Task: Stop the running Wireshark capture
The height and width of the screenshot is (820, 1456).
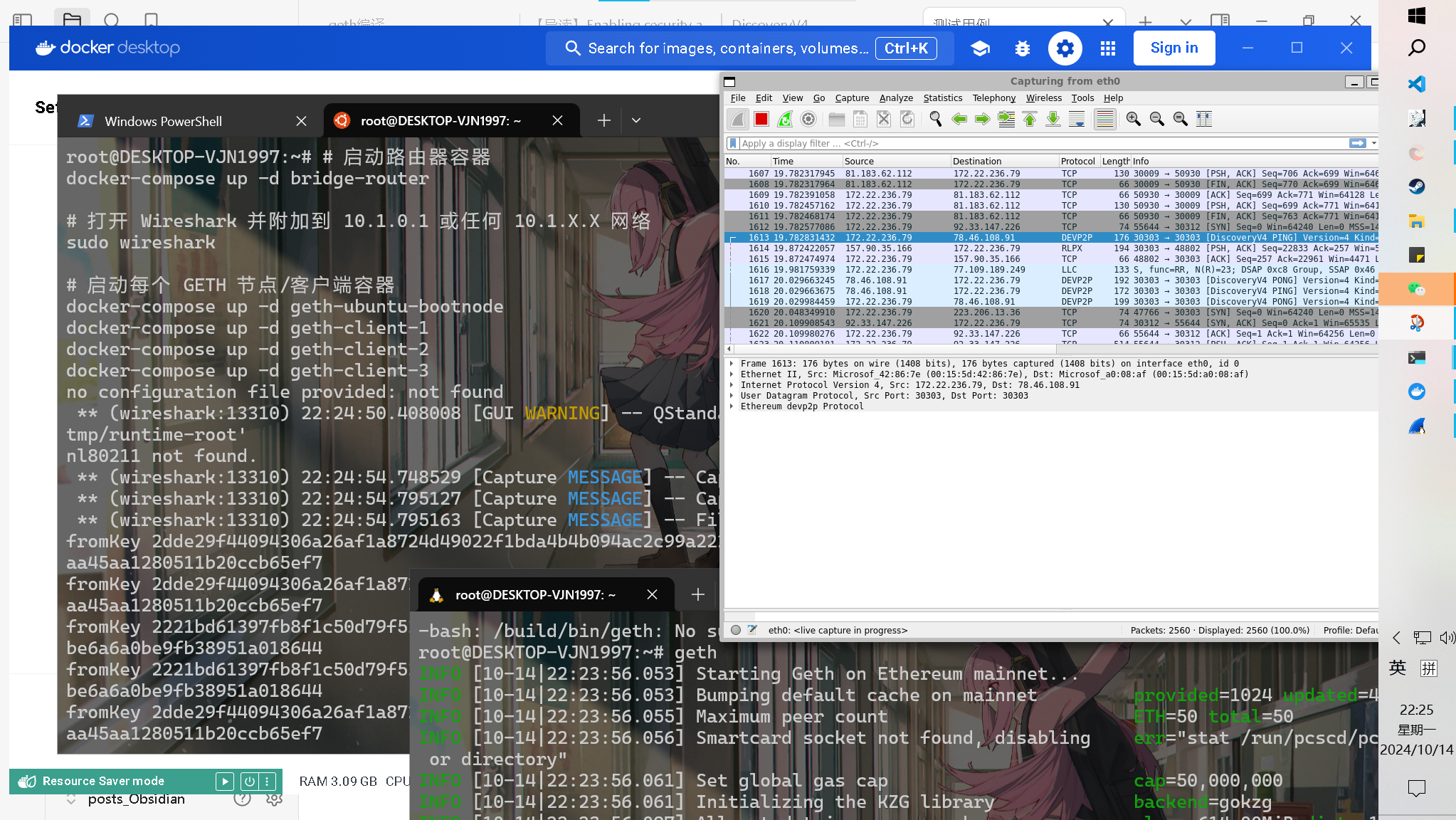Action: 761,119
